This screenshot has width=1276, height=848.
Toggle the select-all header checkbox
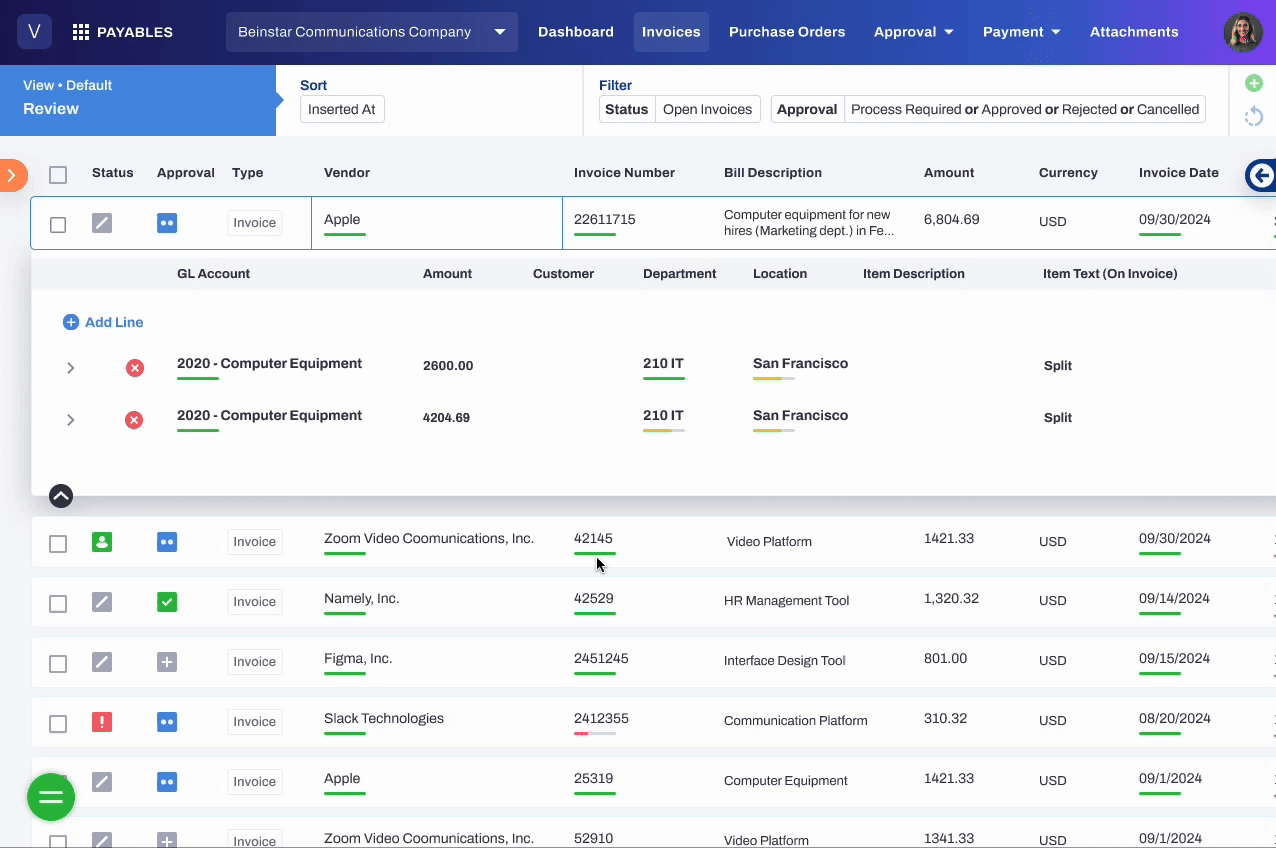[x=58, y=175]
